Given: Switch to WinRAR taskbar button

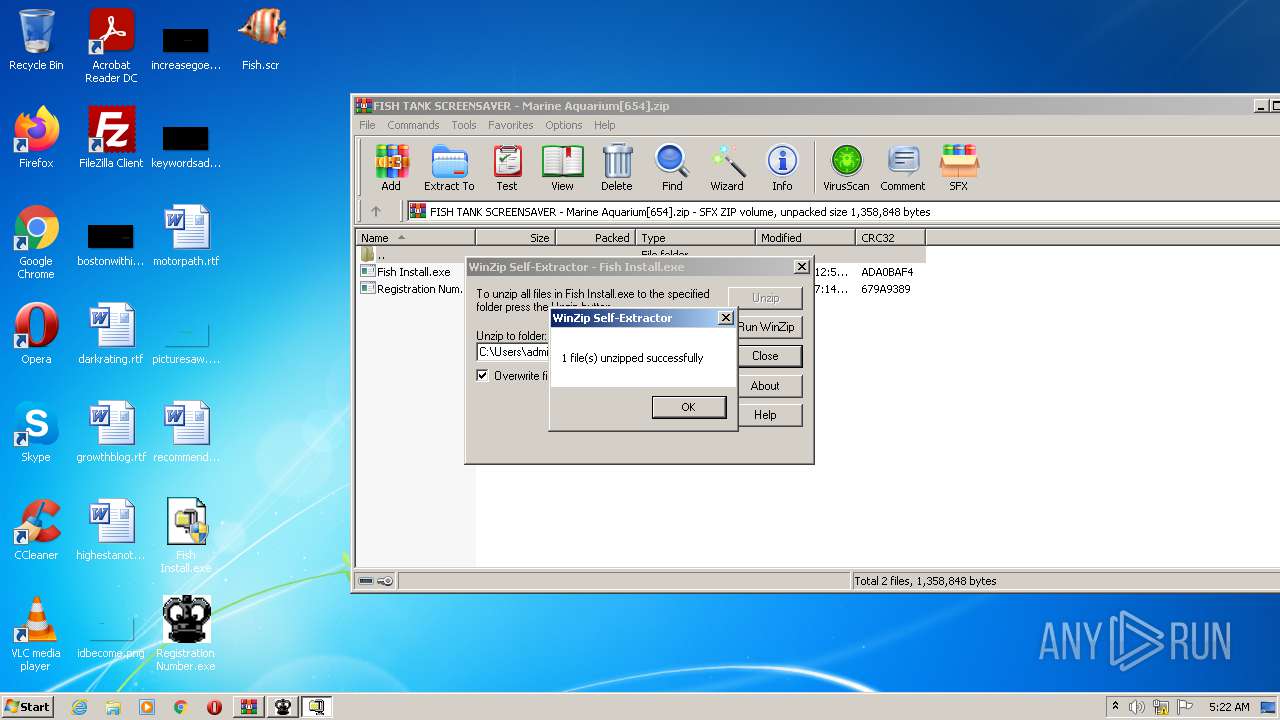Looking at the screenshot, I should point(248,707).
